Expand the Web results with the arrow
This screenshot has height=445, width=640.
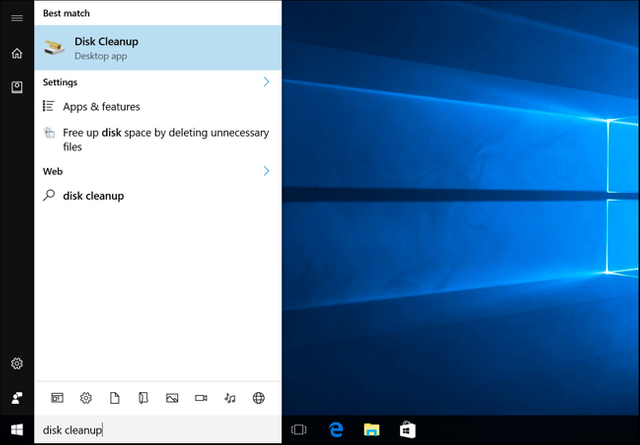266,171
